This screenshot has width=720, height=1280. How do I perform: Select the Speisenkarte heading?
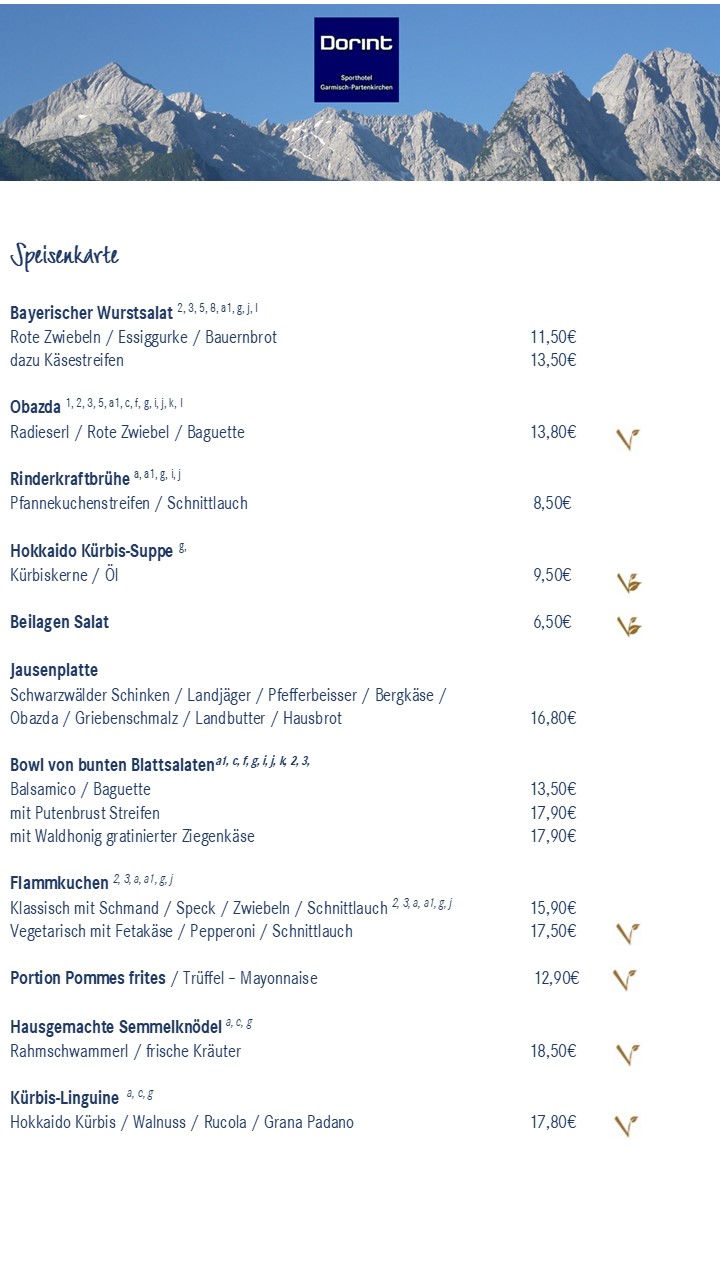[x=65, y=256]
